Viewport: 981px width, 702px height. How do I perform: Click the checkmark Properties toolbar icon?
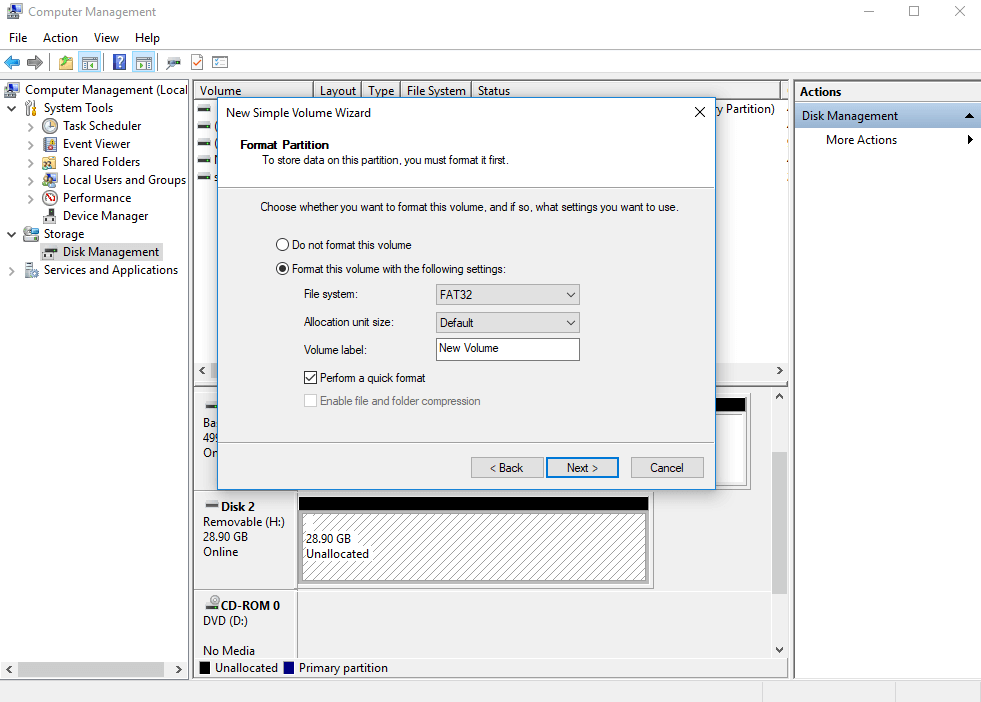pyautogui.click(x=197, y=63)
